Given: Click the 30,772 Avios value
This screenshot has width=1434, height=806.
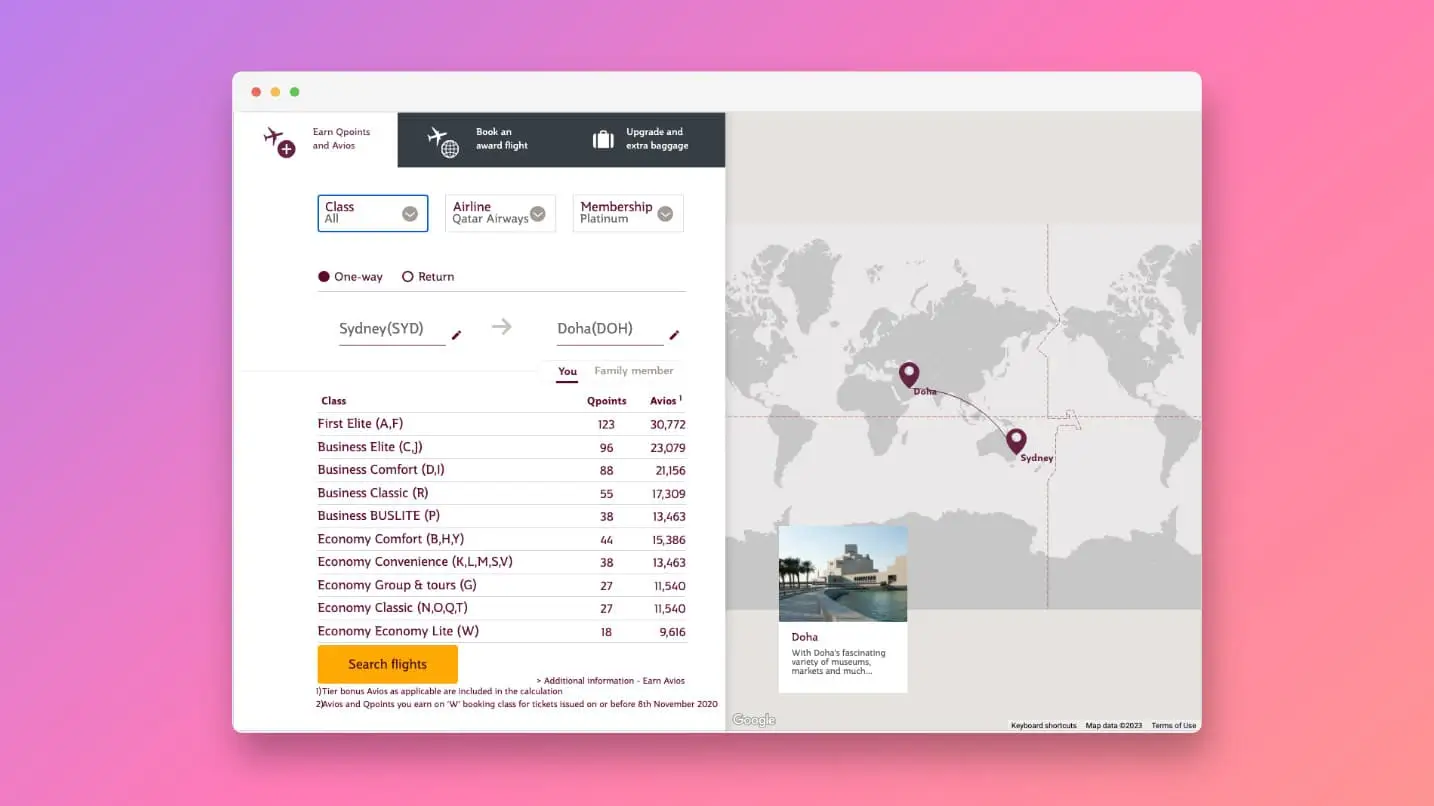Looking at the screenshot, I should (x=668, y=425).
